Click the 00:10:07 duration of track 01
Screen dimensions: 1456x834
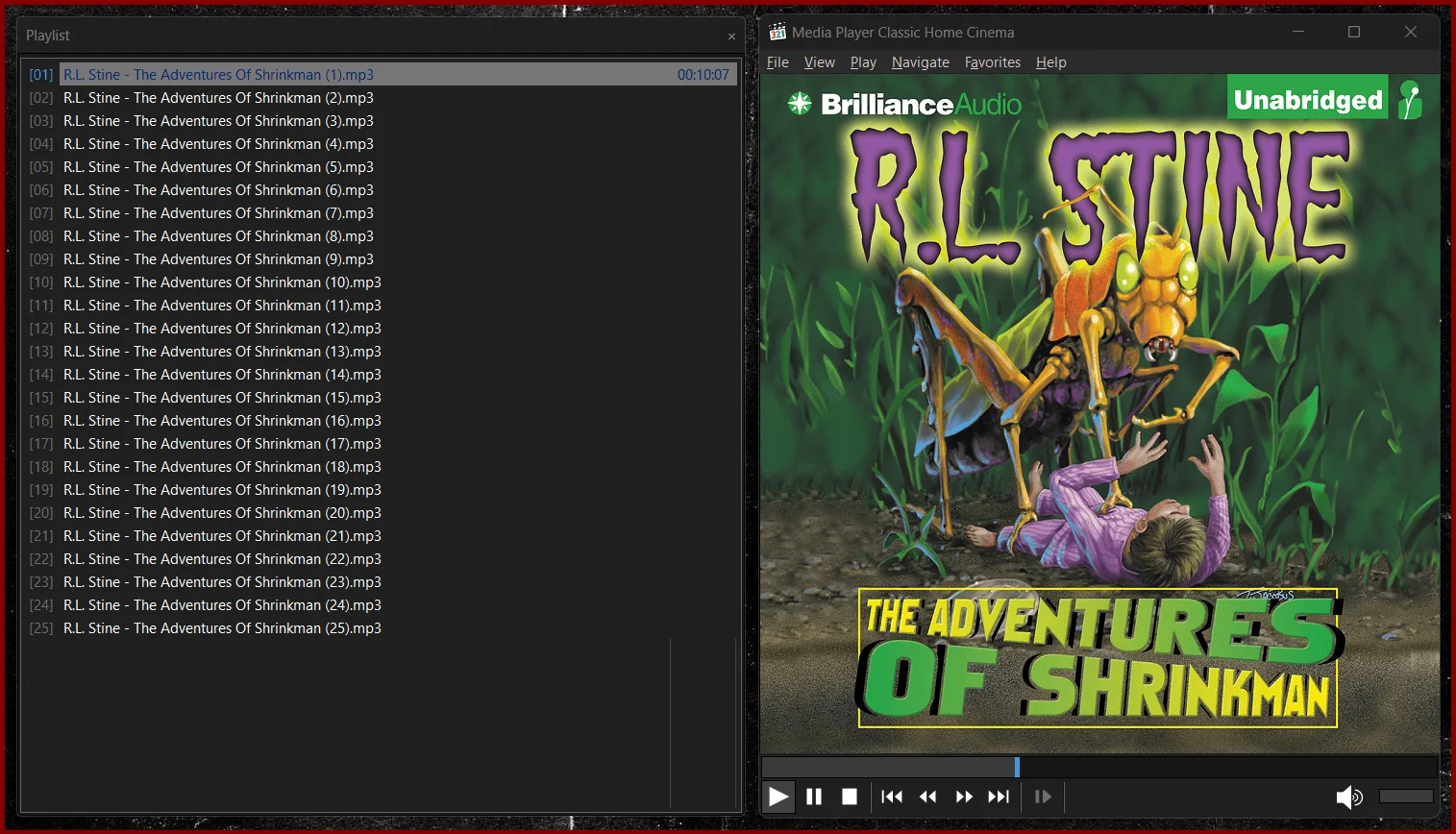(x=703, y=75)
